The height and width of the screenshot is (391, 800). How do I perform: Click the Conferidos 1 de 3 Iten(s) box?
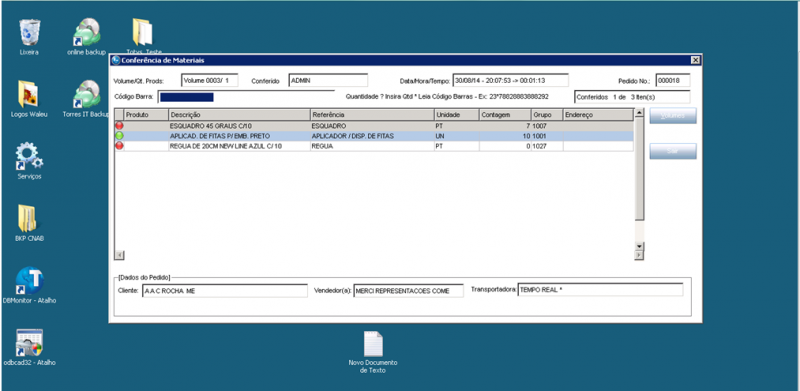[x=632, y=97]
